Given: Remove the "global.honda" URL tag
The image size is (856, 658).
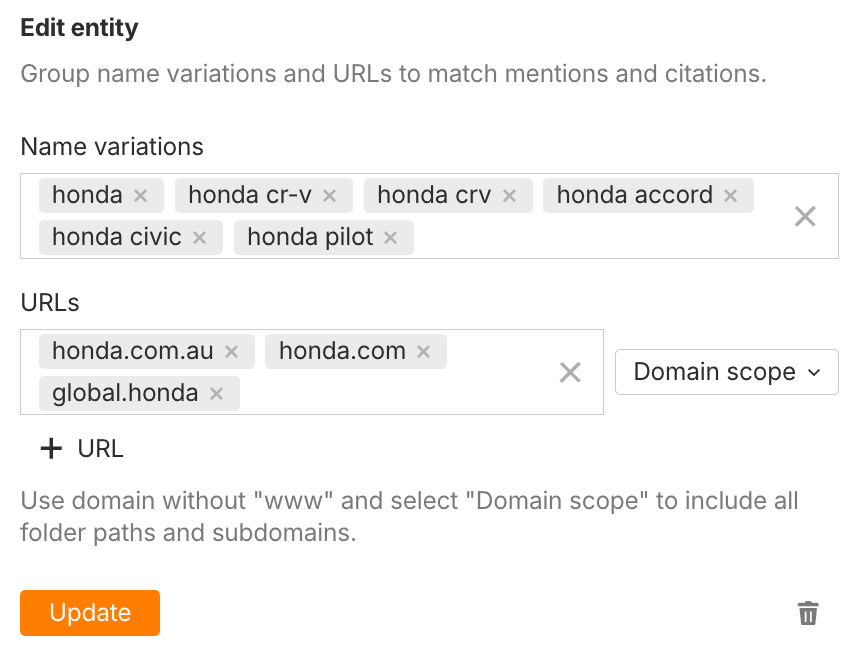Looking at the screenshot, I should 216,393.
